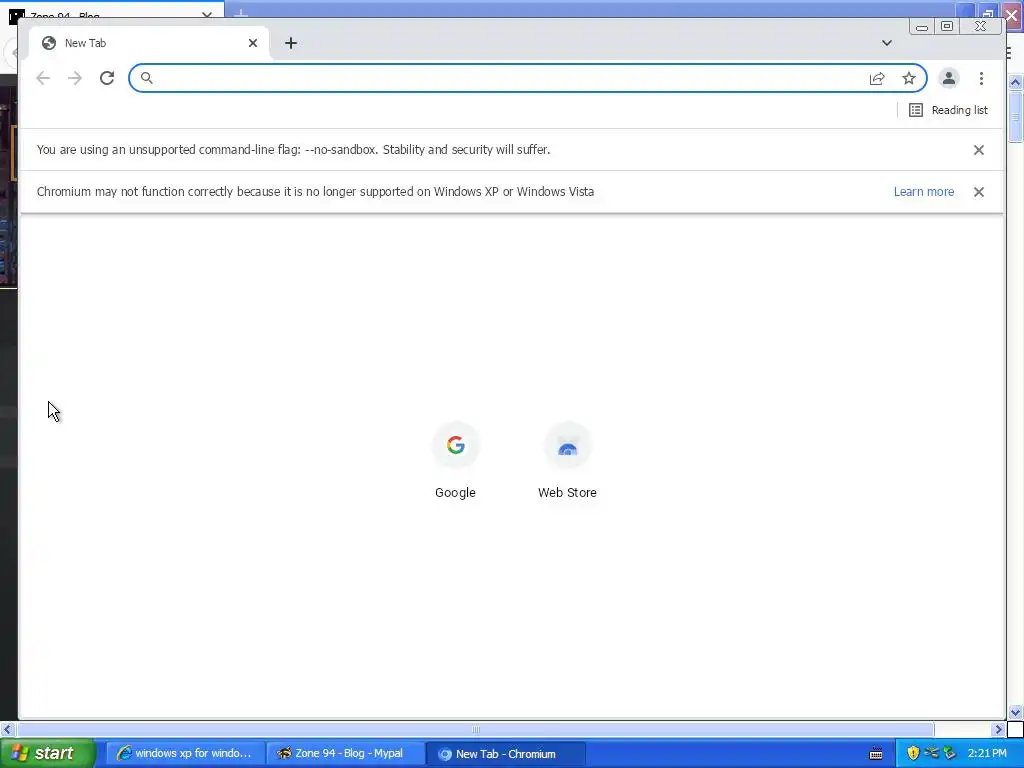Click the network connection tray icon
Viewport: 1024px width, 768px height.
pyautogui.click(x=931, y=754)
